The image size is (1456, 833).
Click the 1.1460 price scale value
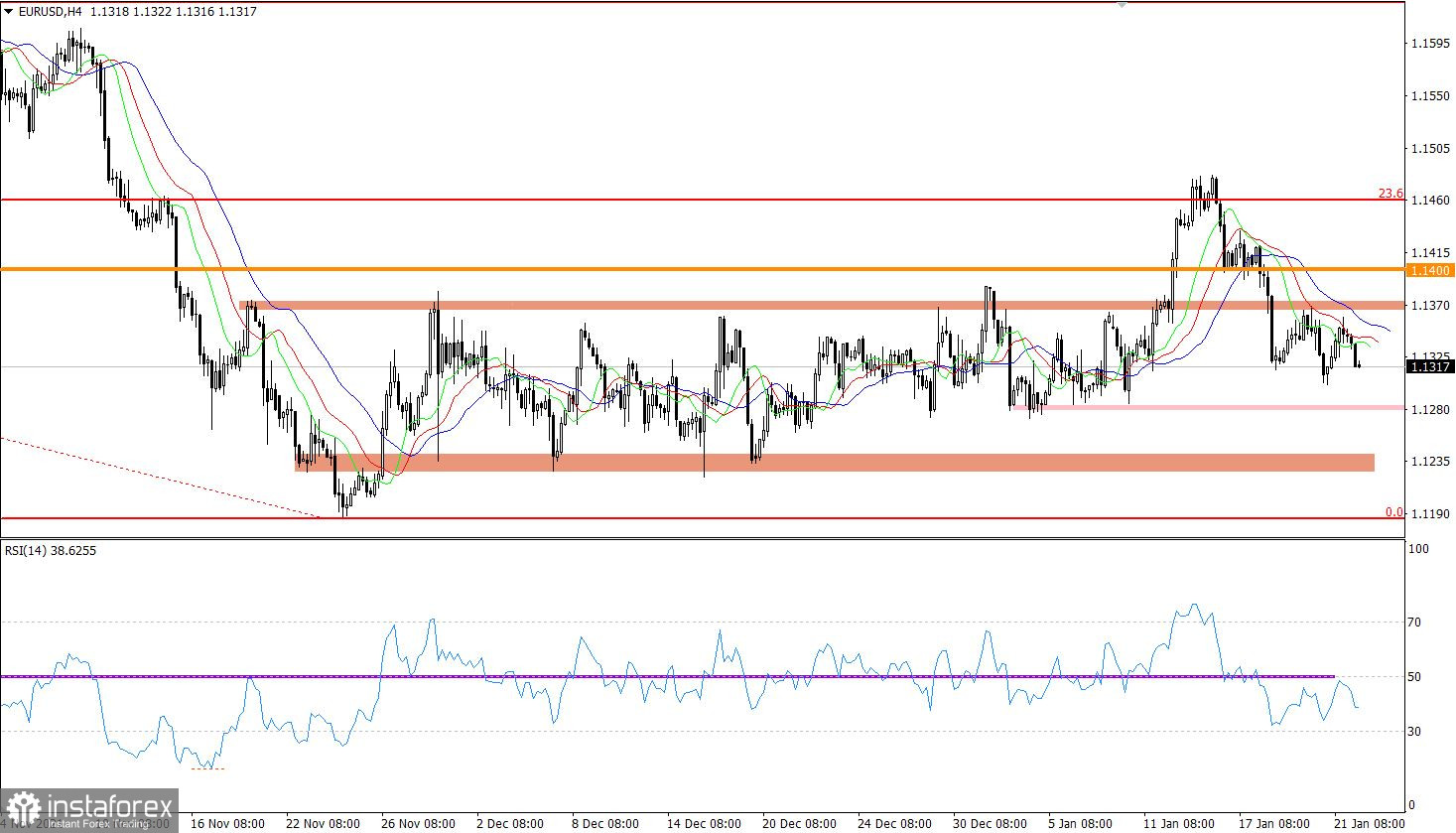[x=1429, y=201]
